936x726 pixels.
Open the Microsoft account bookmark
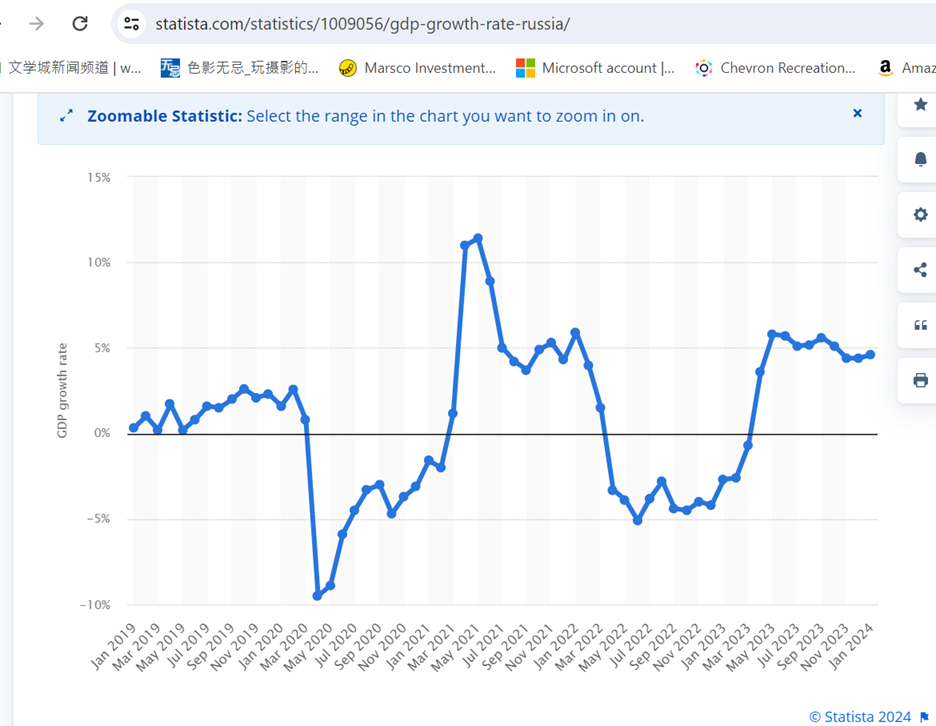(x=595, y=68)
